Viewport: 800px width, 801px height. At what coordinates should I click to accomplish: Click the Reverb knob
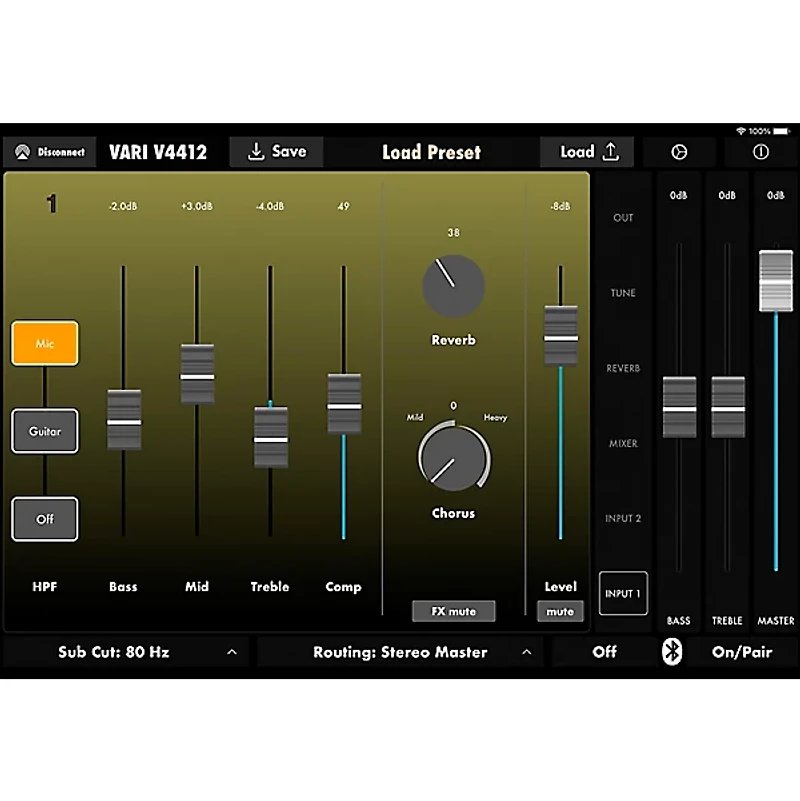click(453, 285)
